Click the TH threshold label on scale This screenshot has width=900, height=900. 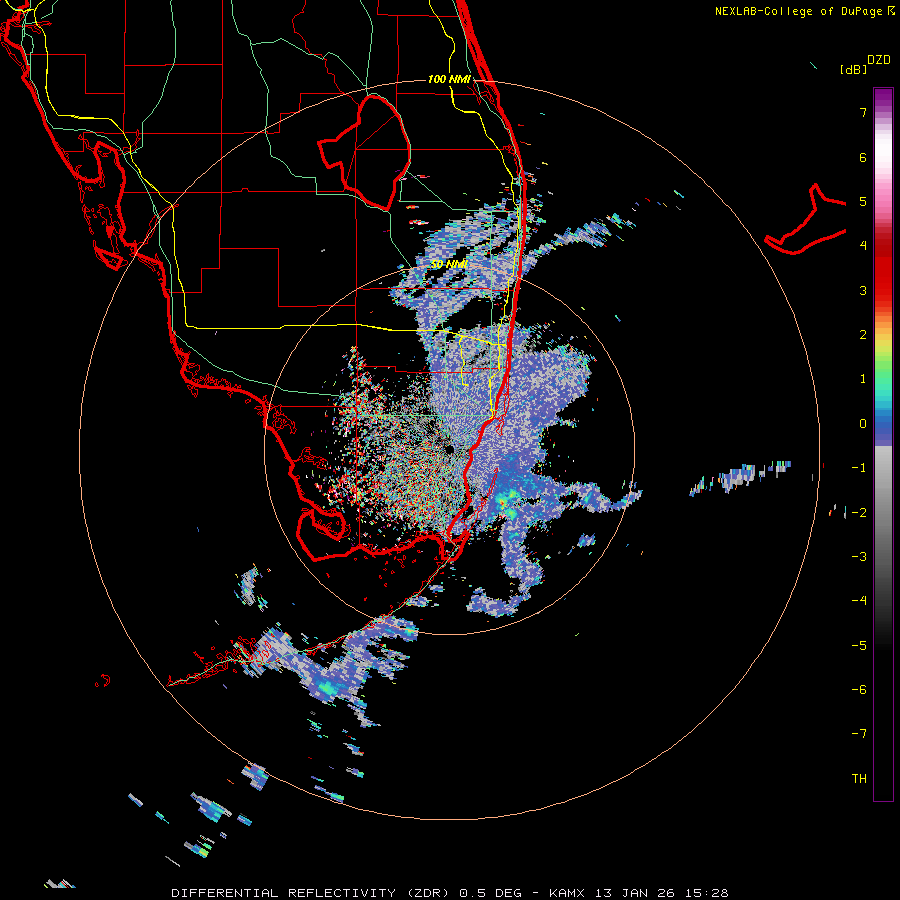[x=859, y=779]
